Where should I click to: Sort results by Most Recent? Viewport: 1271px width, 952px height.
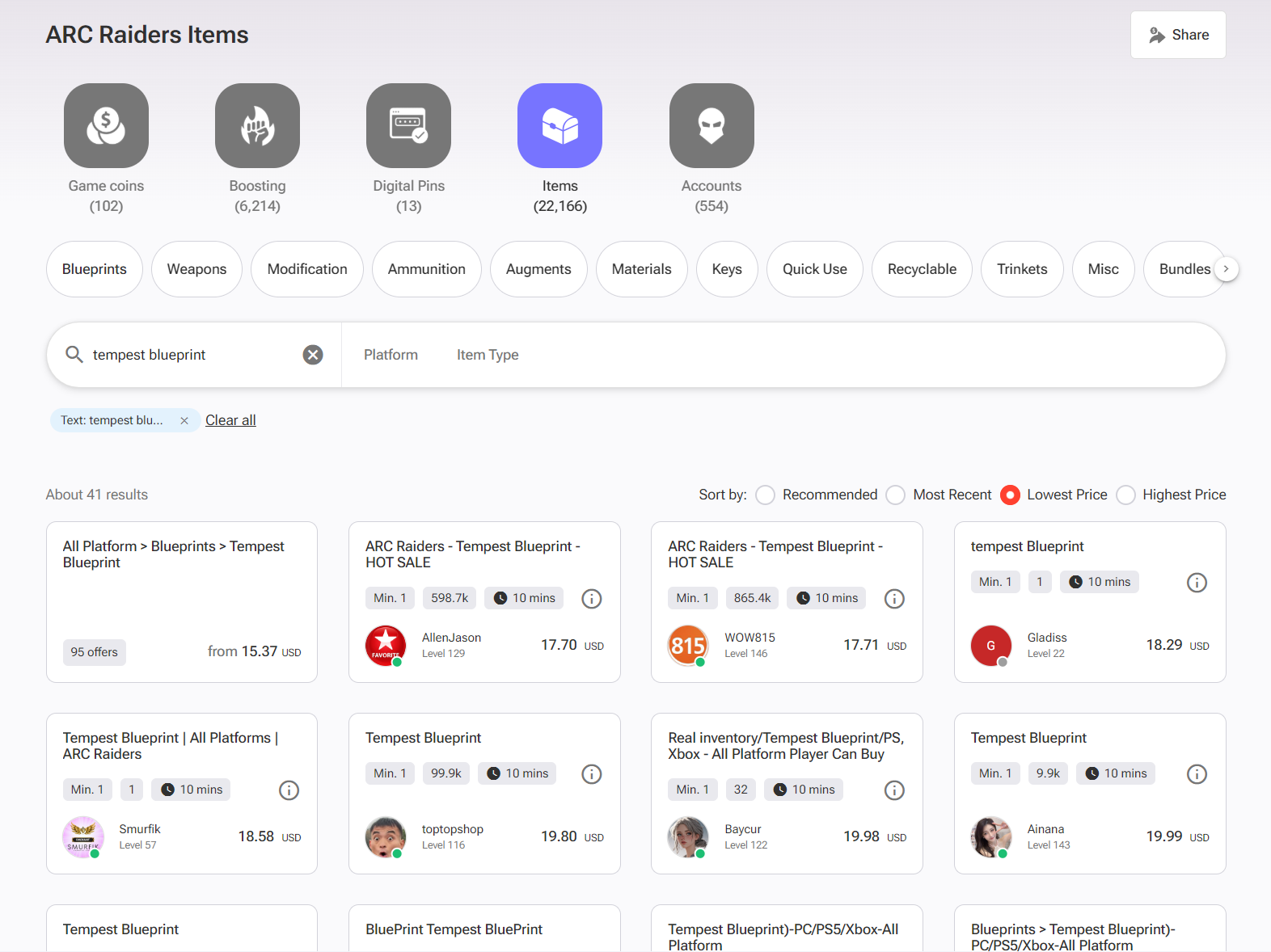click(x=896, y=495)
